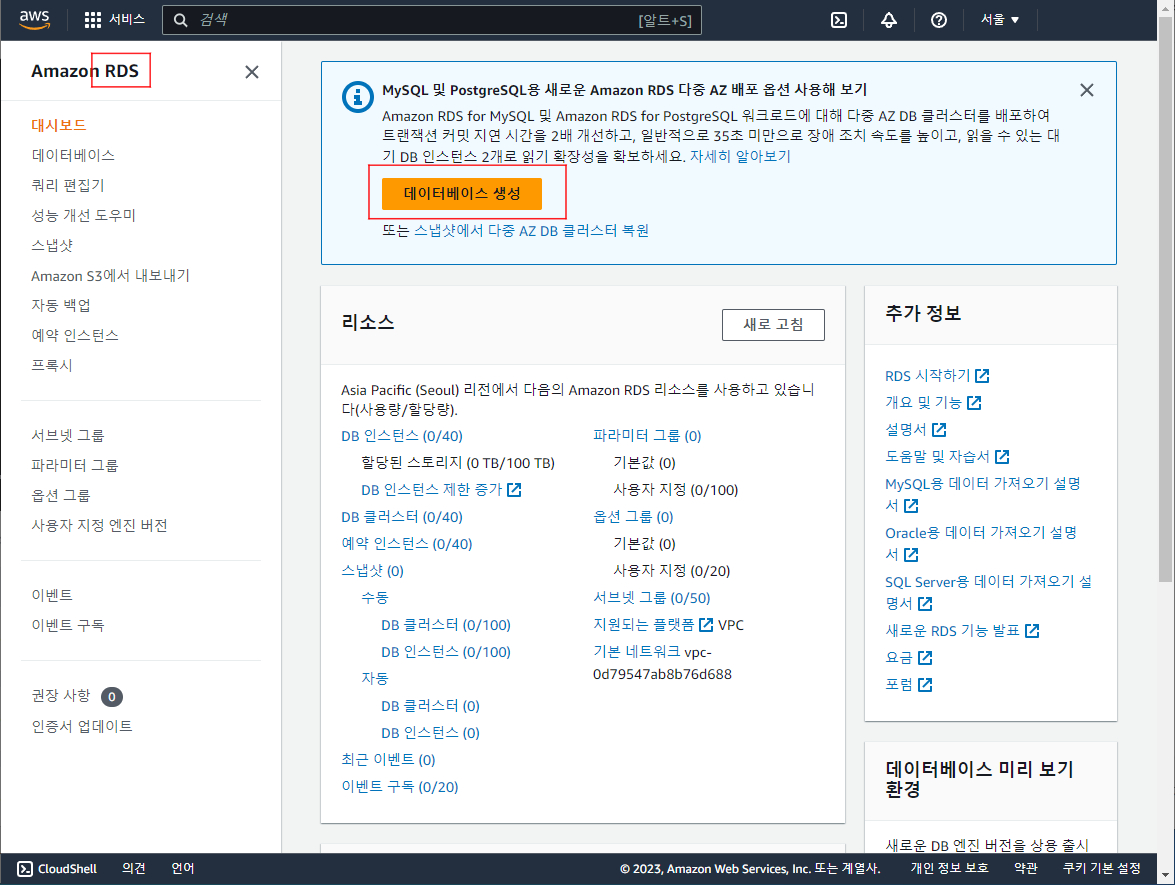Open the 서비스 services grid menu

point(115,20)
